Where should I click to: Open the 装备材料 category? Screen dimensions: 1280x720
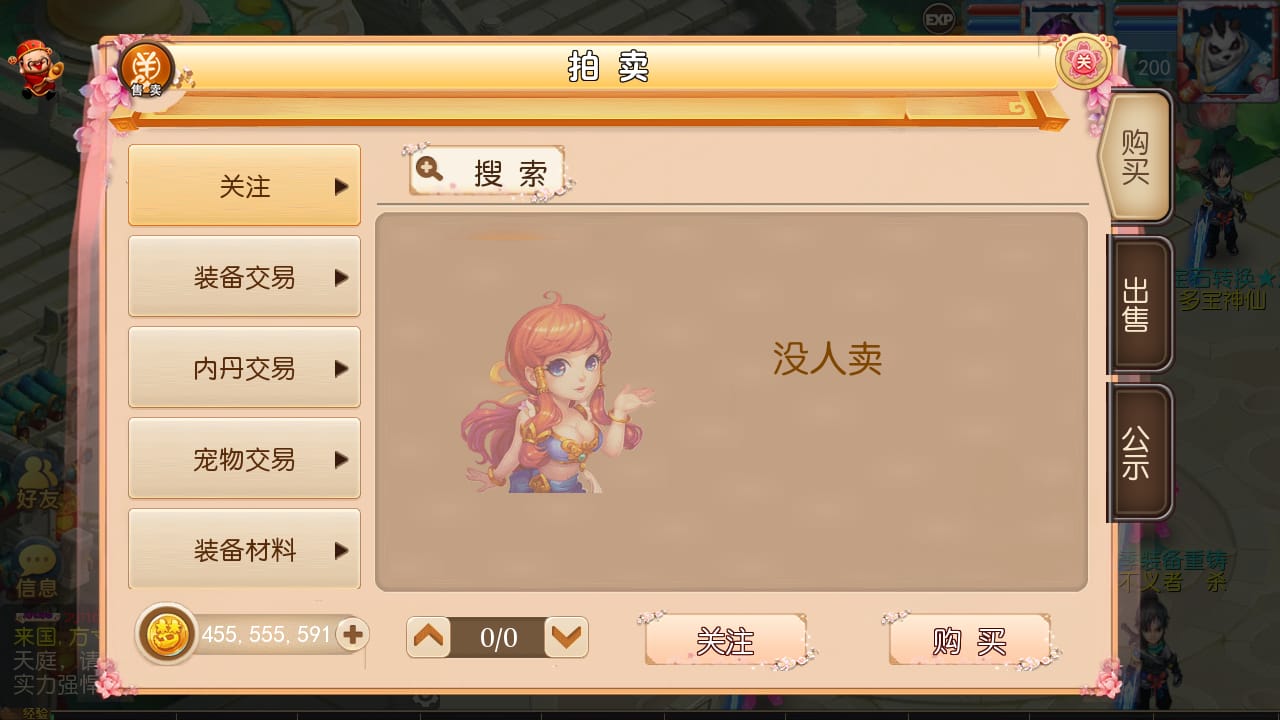(244, 549)
